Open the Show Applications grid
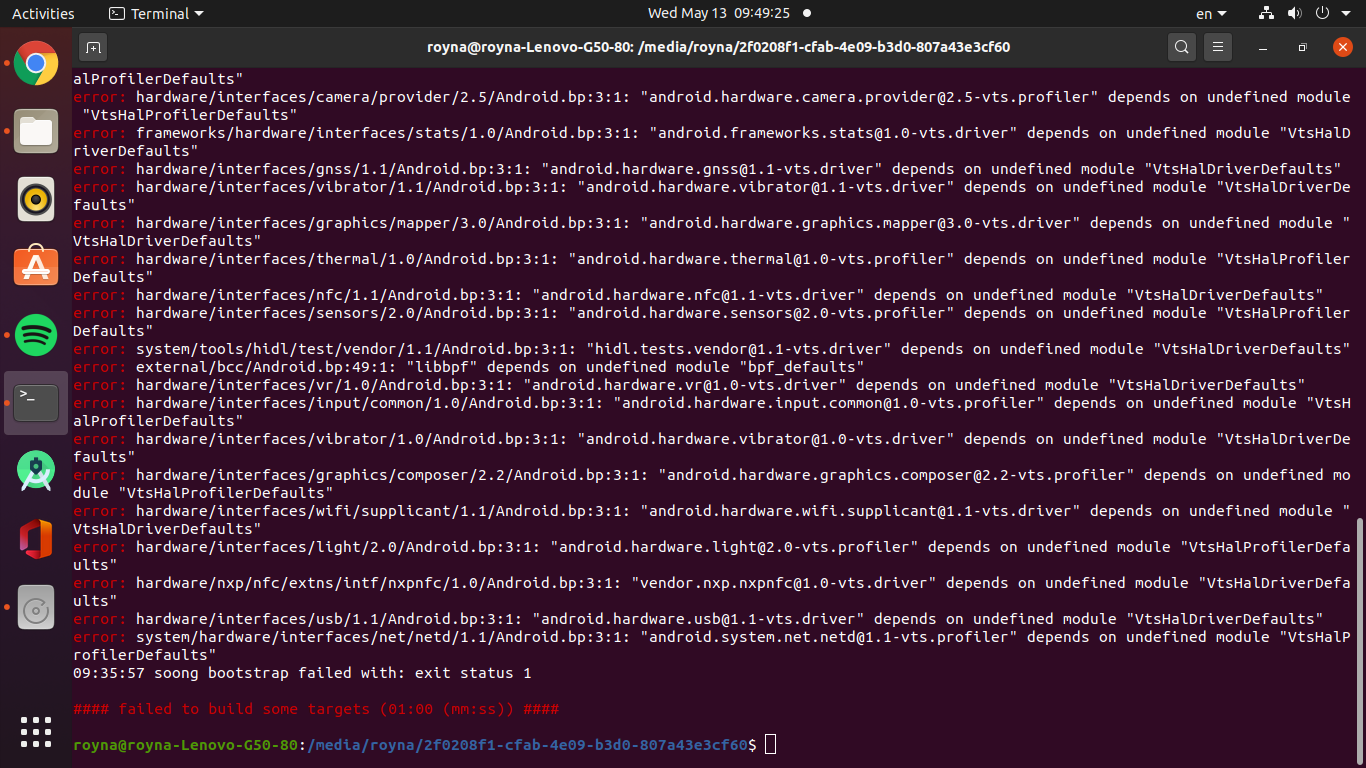Image resolution: width=1366 pixels, height=768 pixels. coord(35,732)
